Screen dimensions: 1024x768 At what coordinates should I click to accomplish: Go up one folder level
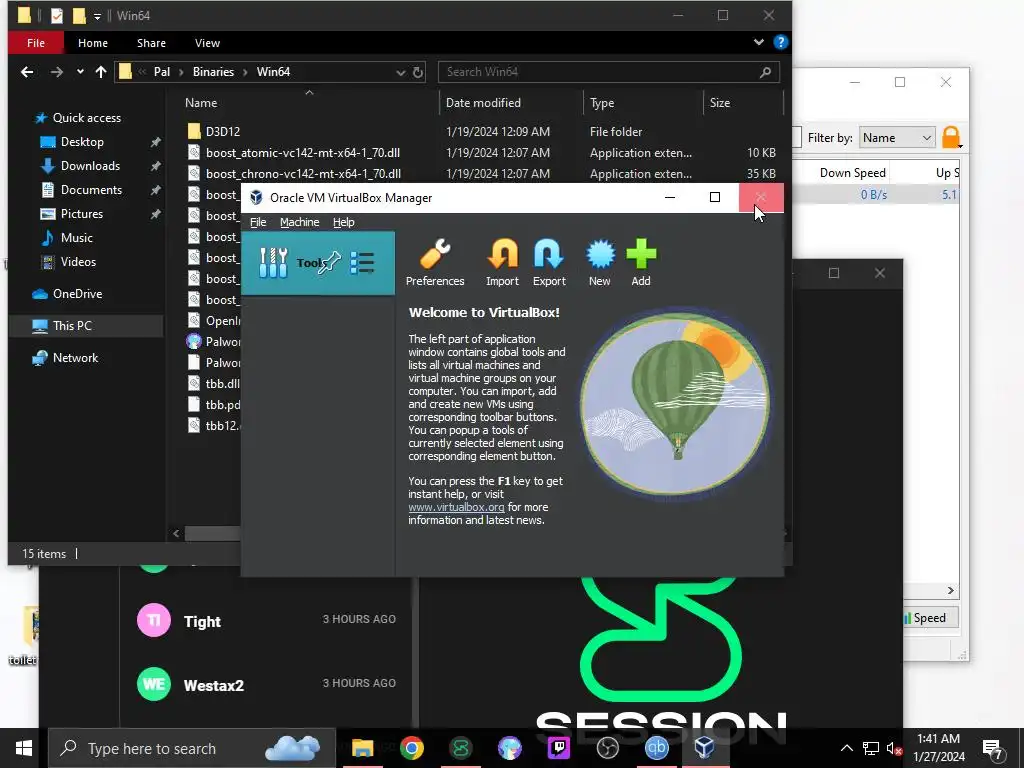(101, 72)
